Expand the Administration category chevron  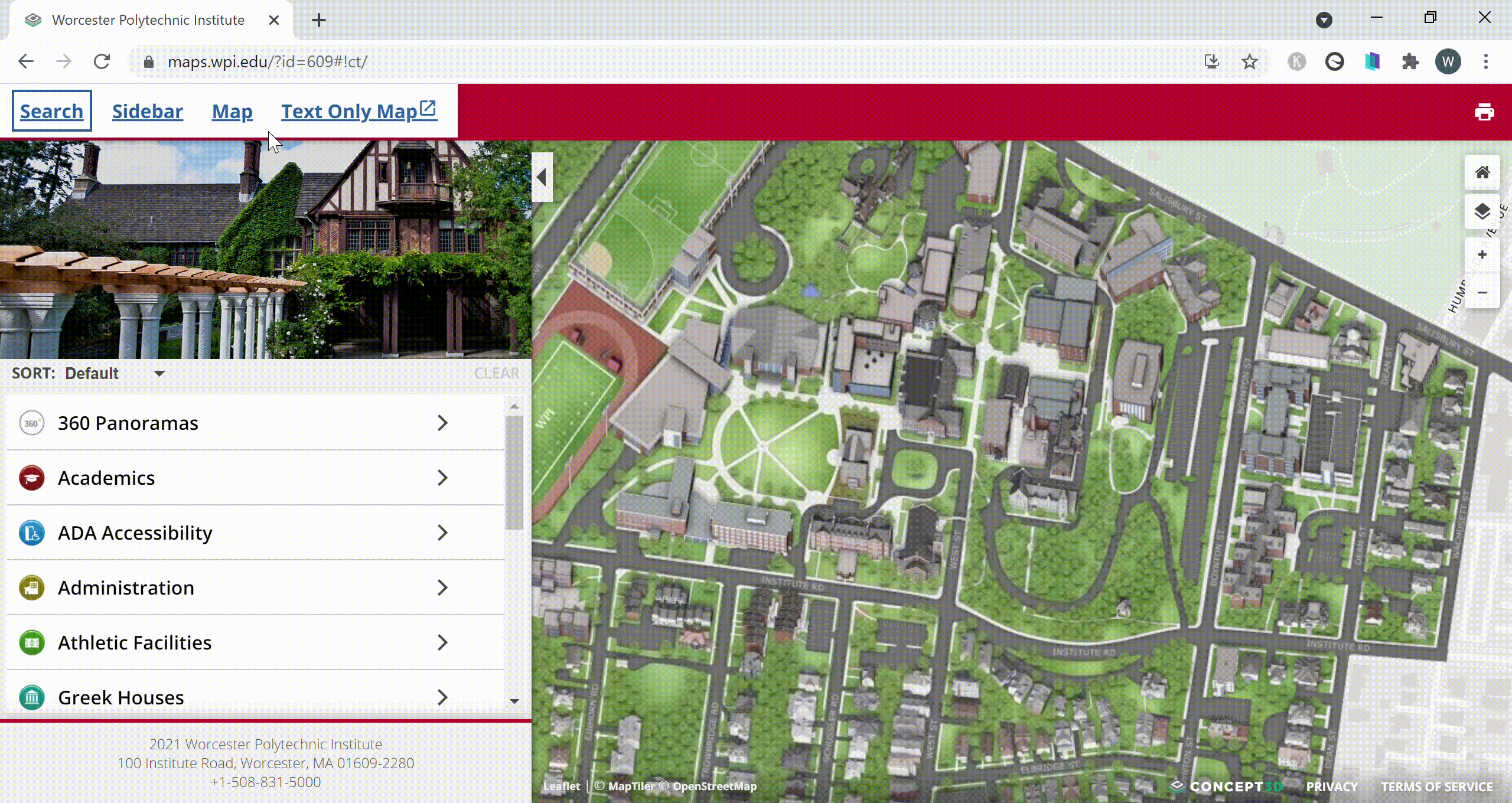(442, 587)
